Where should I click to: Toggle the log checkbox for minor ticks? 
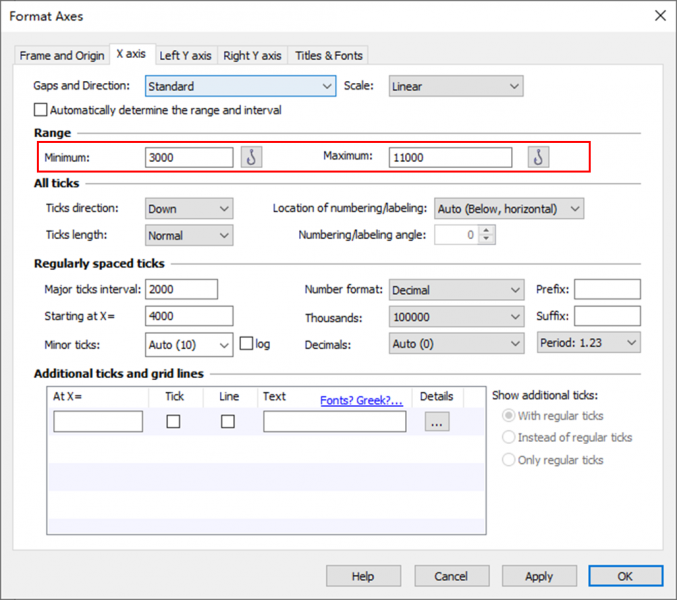(247, 344)
